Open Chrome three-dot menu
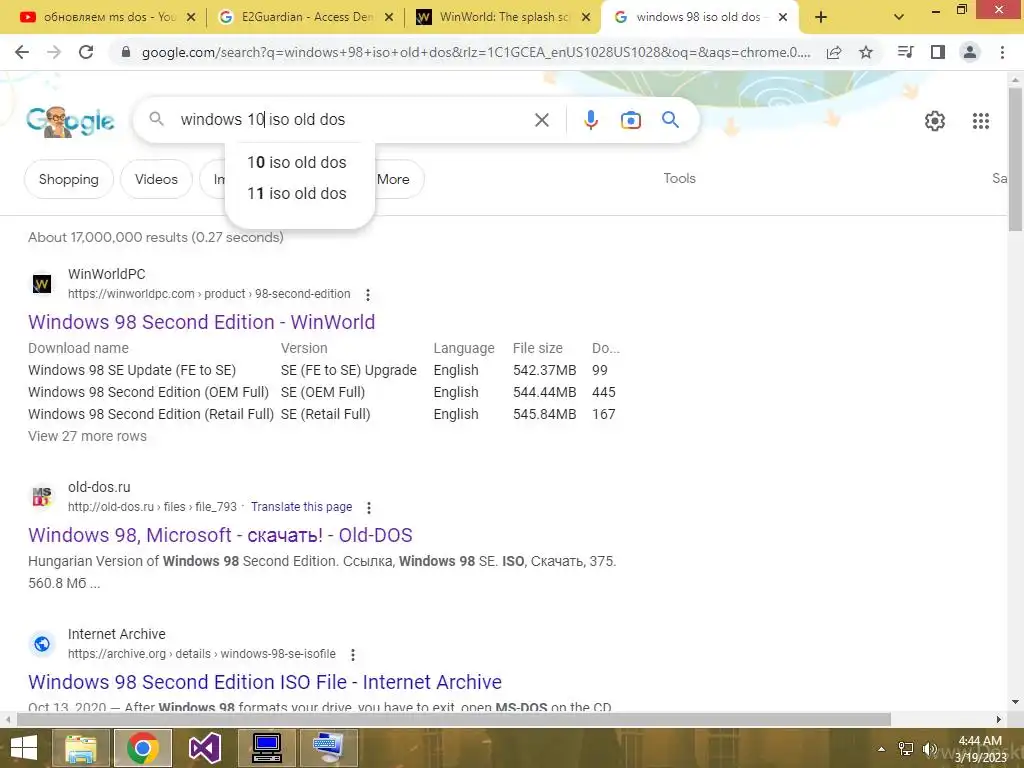The height and width of the screenshot is (768, 1024). (x=1002, y=52)
